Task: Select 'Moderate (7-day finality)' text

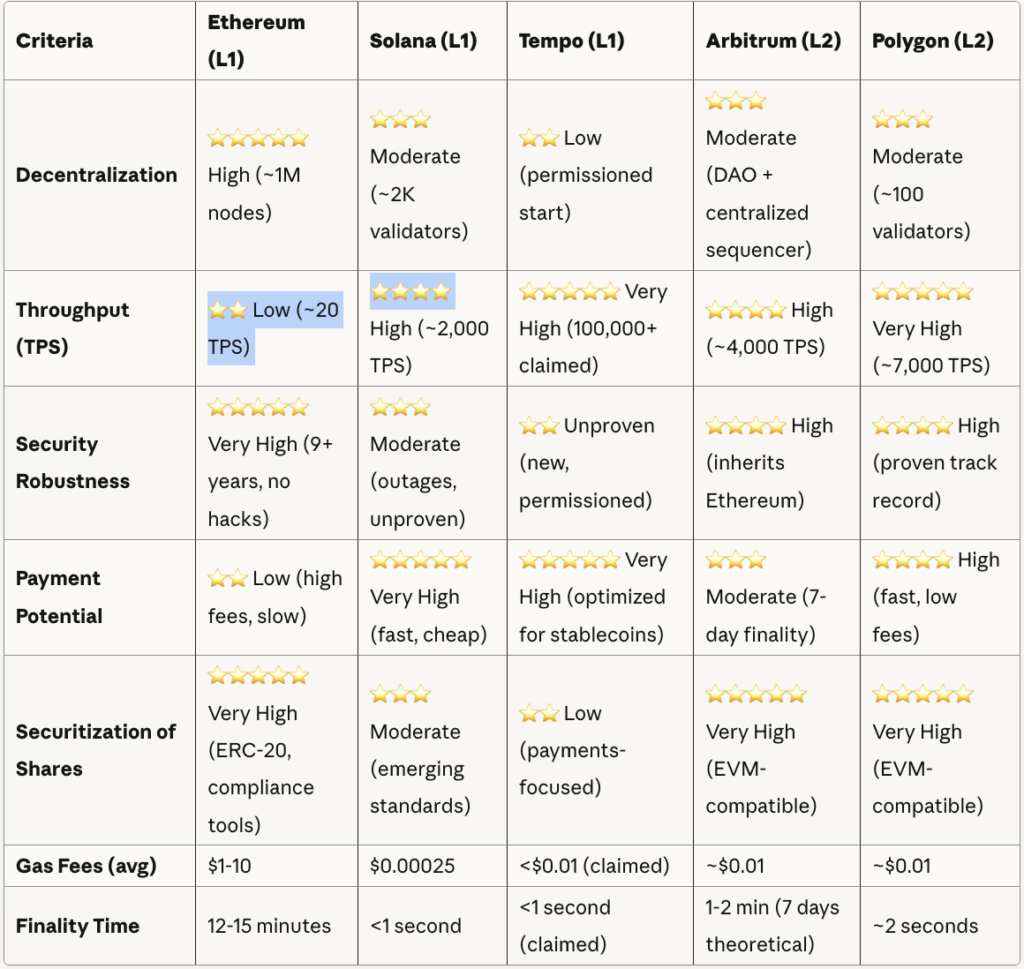Action: (766, 616)
